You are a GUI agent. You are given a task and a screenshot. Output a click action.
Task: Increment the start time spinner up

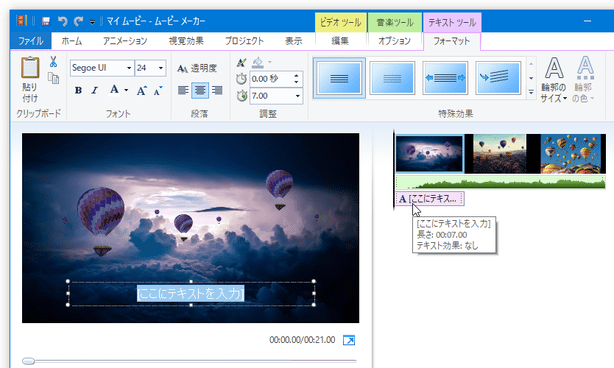[296, 76]
